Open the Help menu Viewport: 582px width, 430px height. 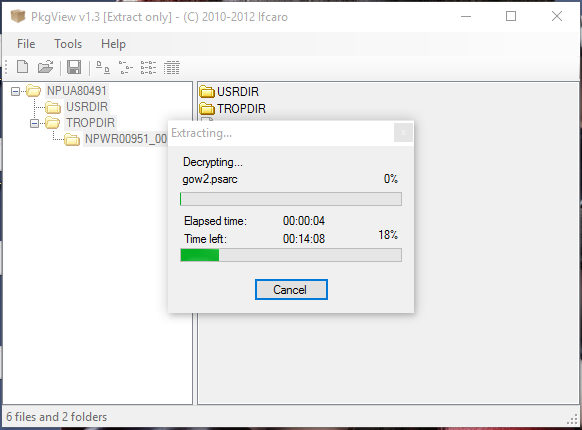[113, 44]
